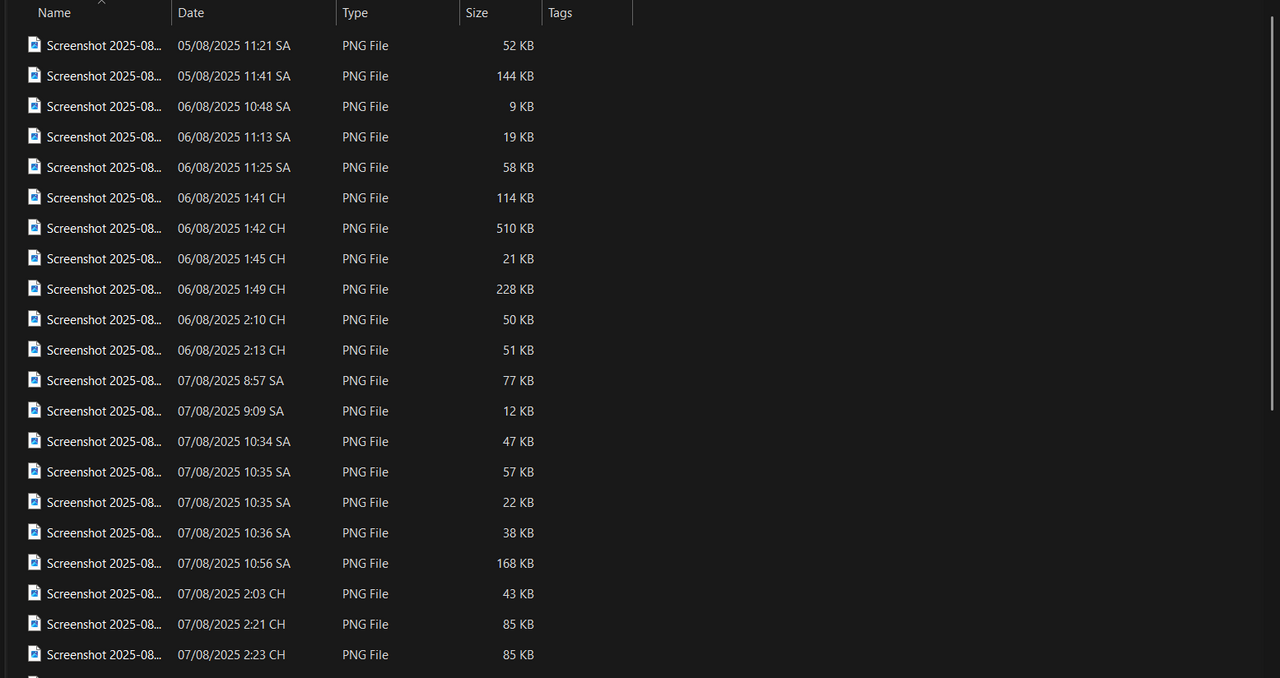The height and width of the screenshot is (678, 1280).
Task: Click the file icon dated 06/08/2025 1:49 CH
Action: (x=34, y=289)
